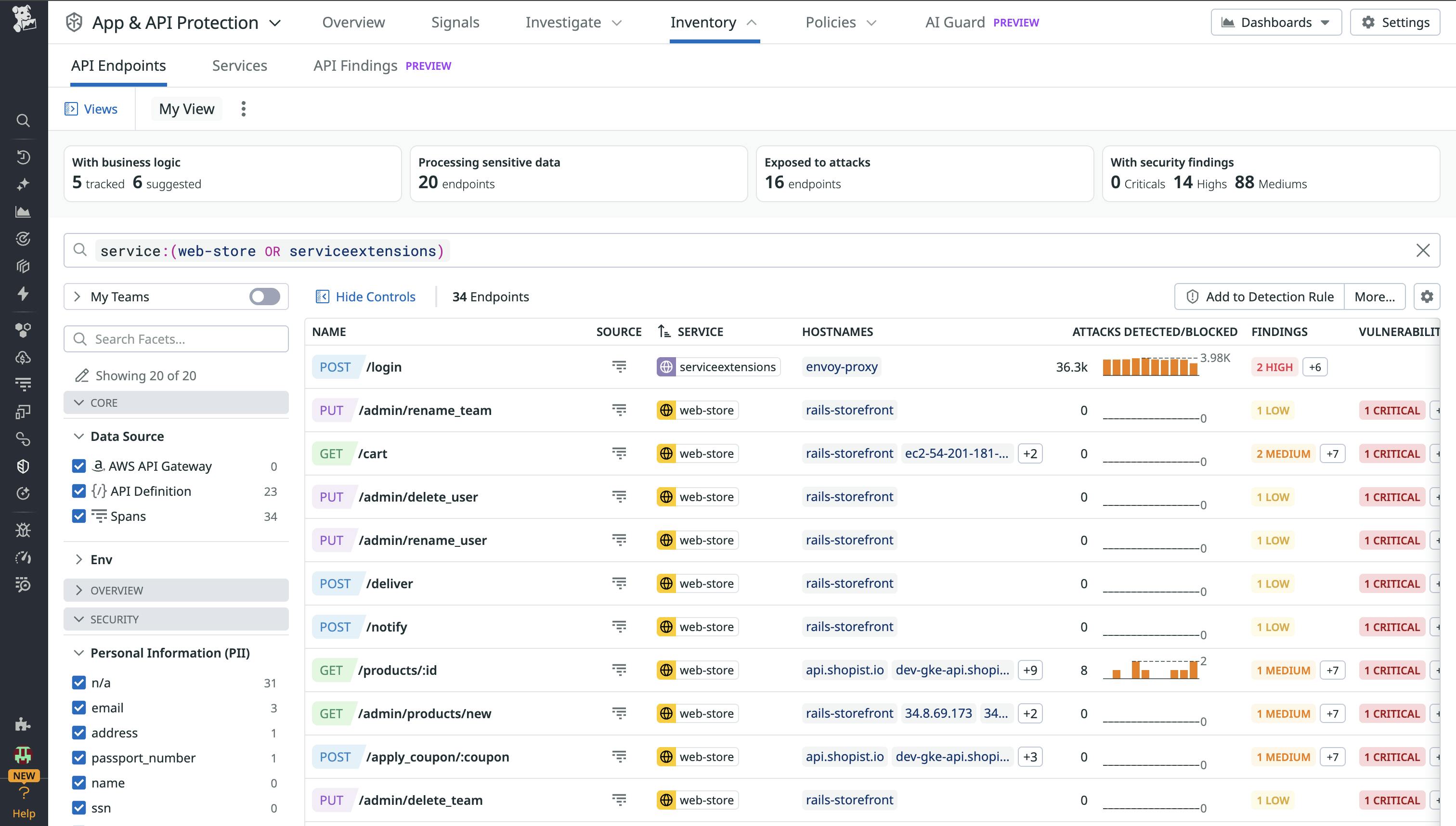The width and height of the screenshot is (1456, 826).
Task: Open the table settings gear beside More button
Action: (1428, 296)
